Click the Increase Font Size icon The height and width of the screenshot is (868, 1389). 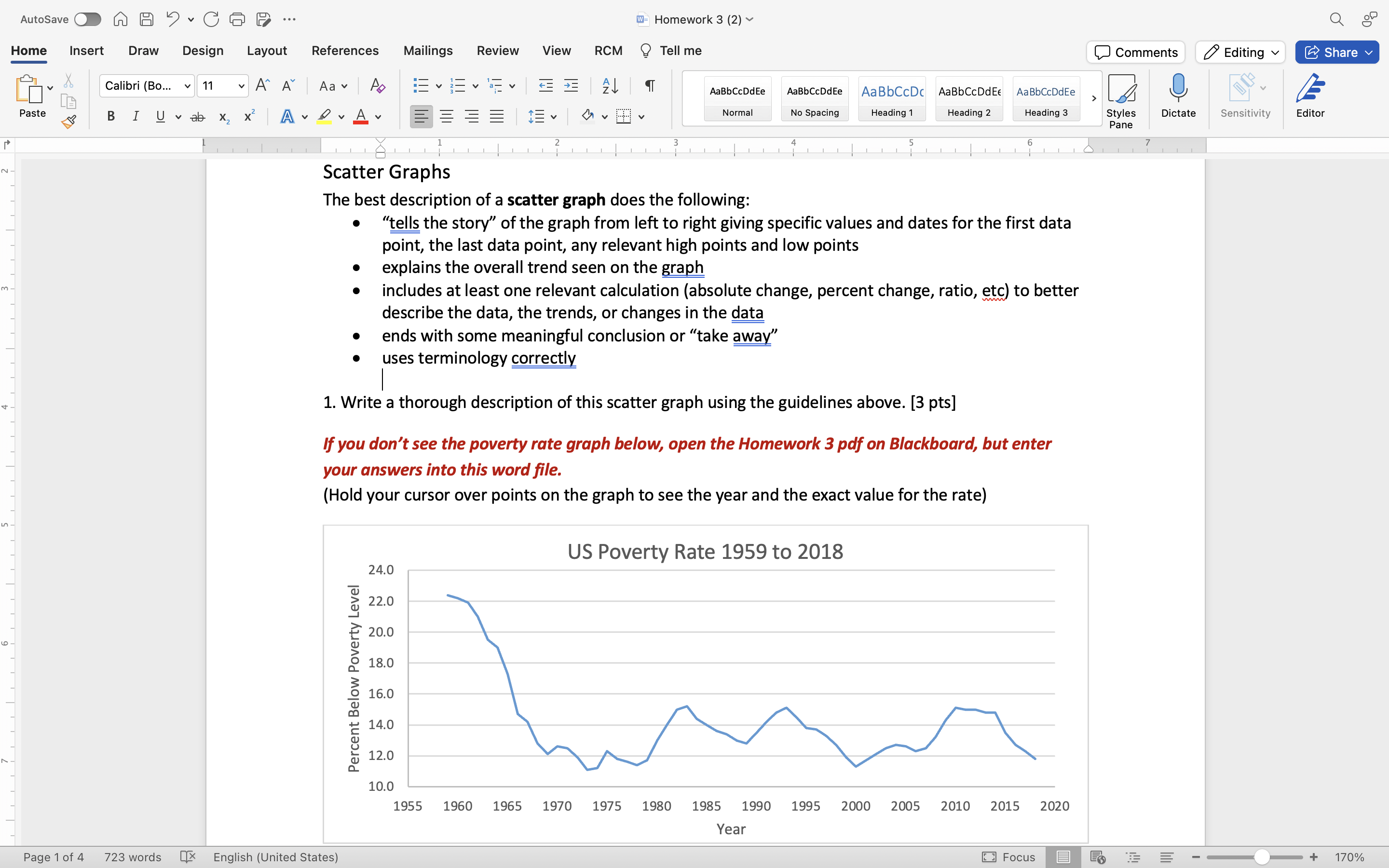click(262, 85)
